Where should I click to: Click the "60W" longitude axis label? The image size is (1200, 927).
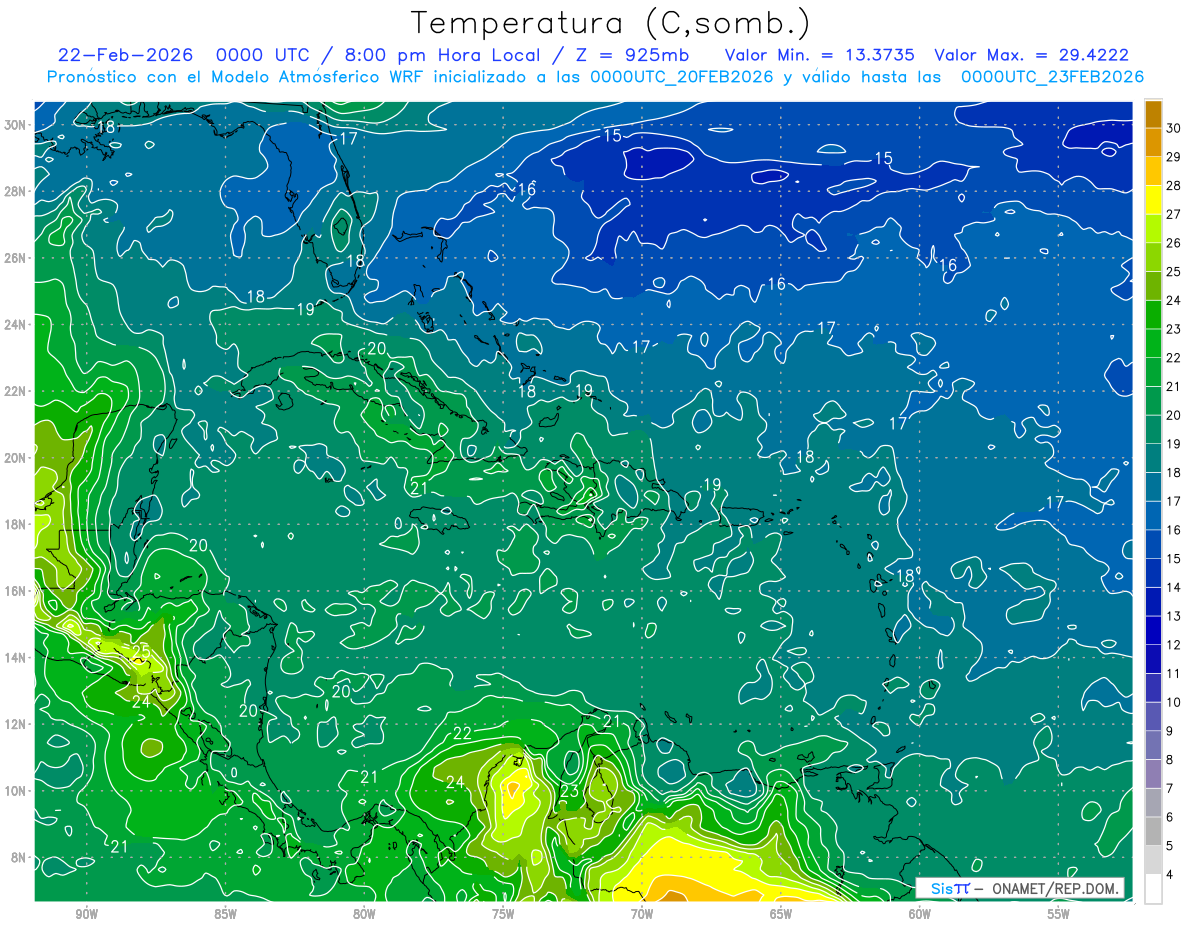(920, 914)
